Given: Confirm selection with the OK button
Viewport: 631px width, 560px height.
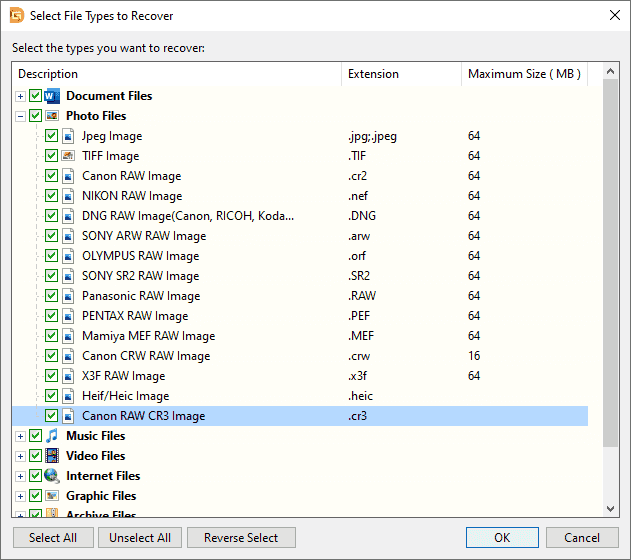Looking at the screenshot, I should point(502,538).
